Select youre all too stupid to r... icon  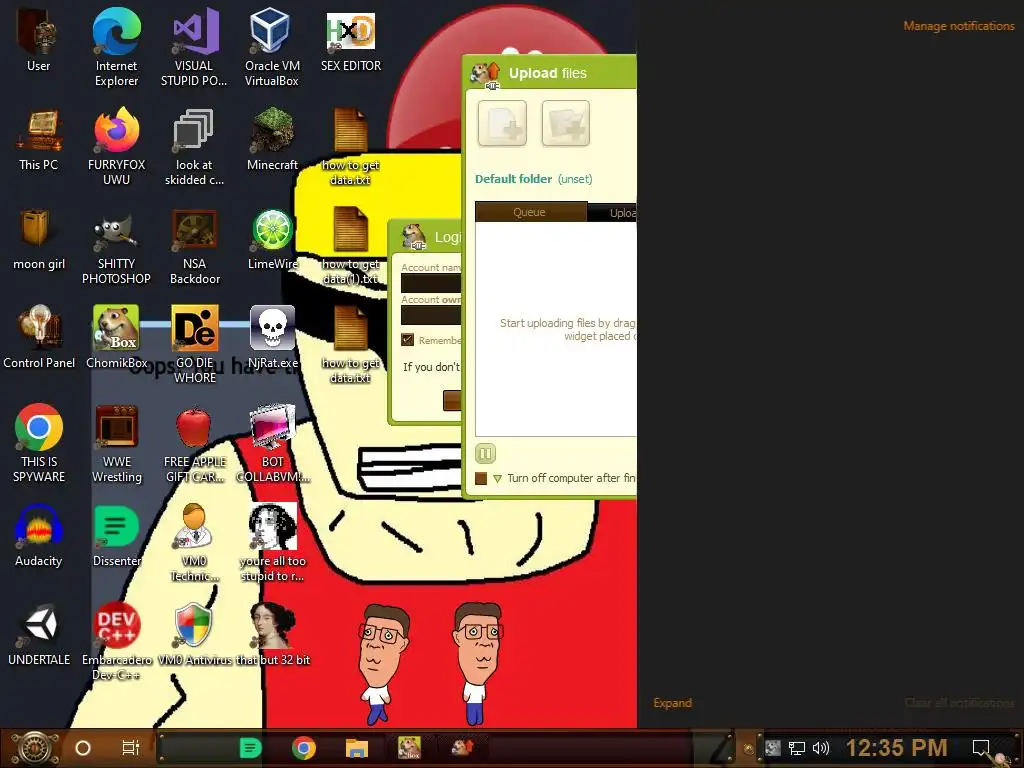[x=272, y=543]
